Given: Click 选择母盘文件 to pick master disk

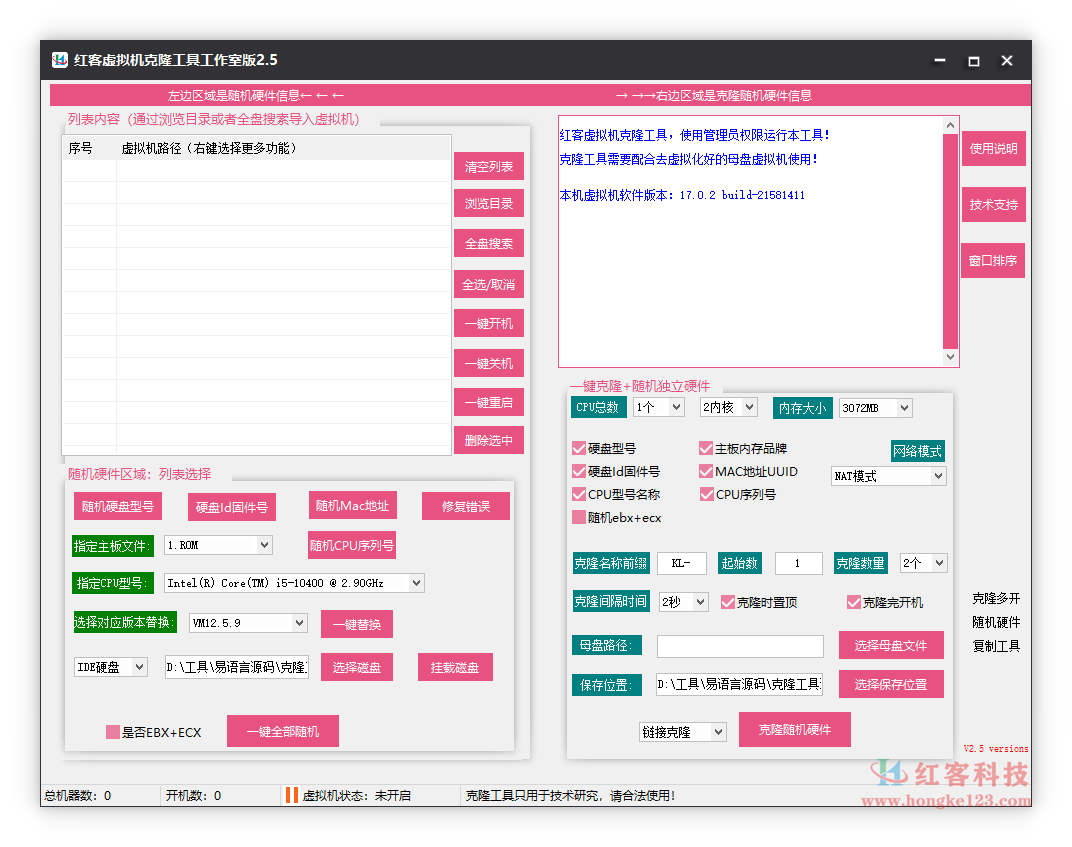Looking at the screenshot, I should pos(890,645).
